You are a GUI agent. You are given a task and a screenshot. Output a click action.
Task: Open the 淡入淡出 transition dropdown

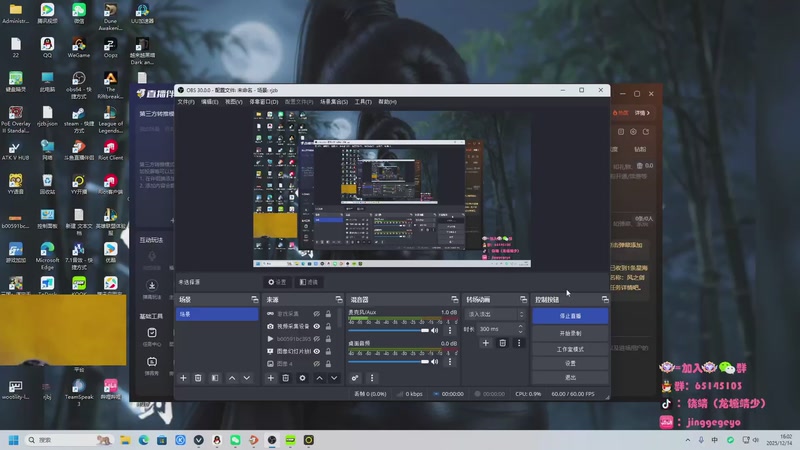pos(494,314)
